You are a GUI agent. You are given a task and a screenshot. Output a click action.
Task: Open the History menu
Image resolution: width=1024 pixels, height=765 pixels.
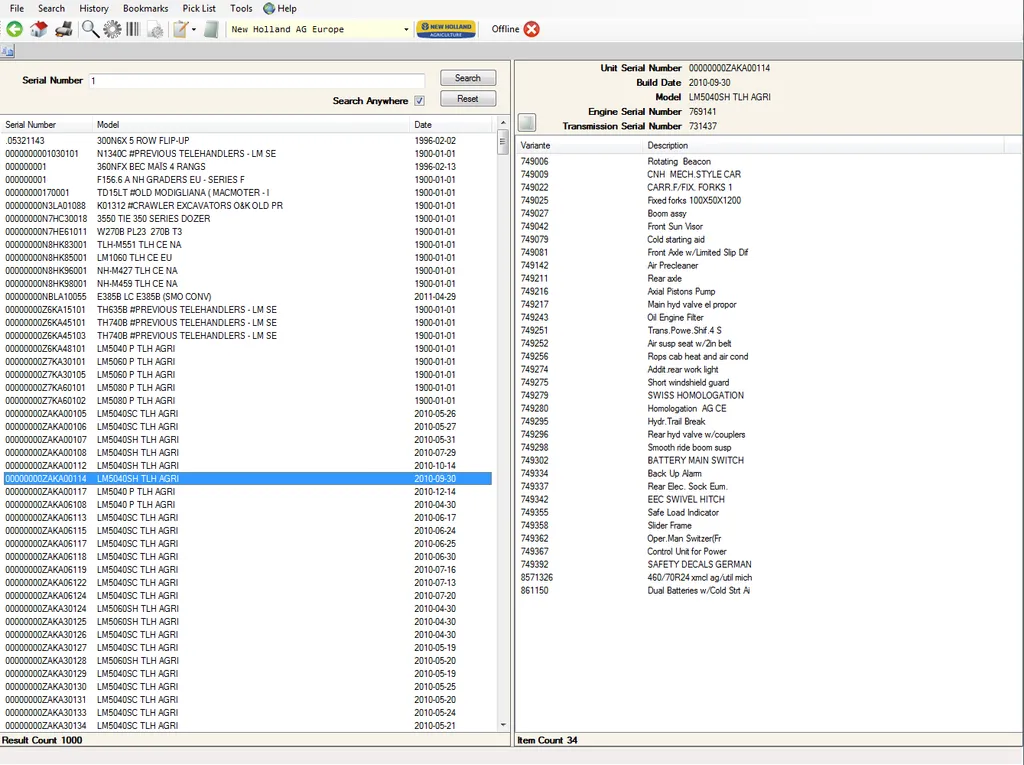[x=94, y=8]
